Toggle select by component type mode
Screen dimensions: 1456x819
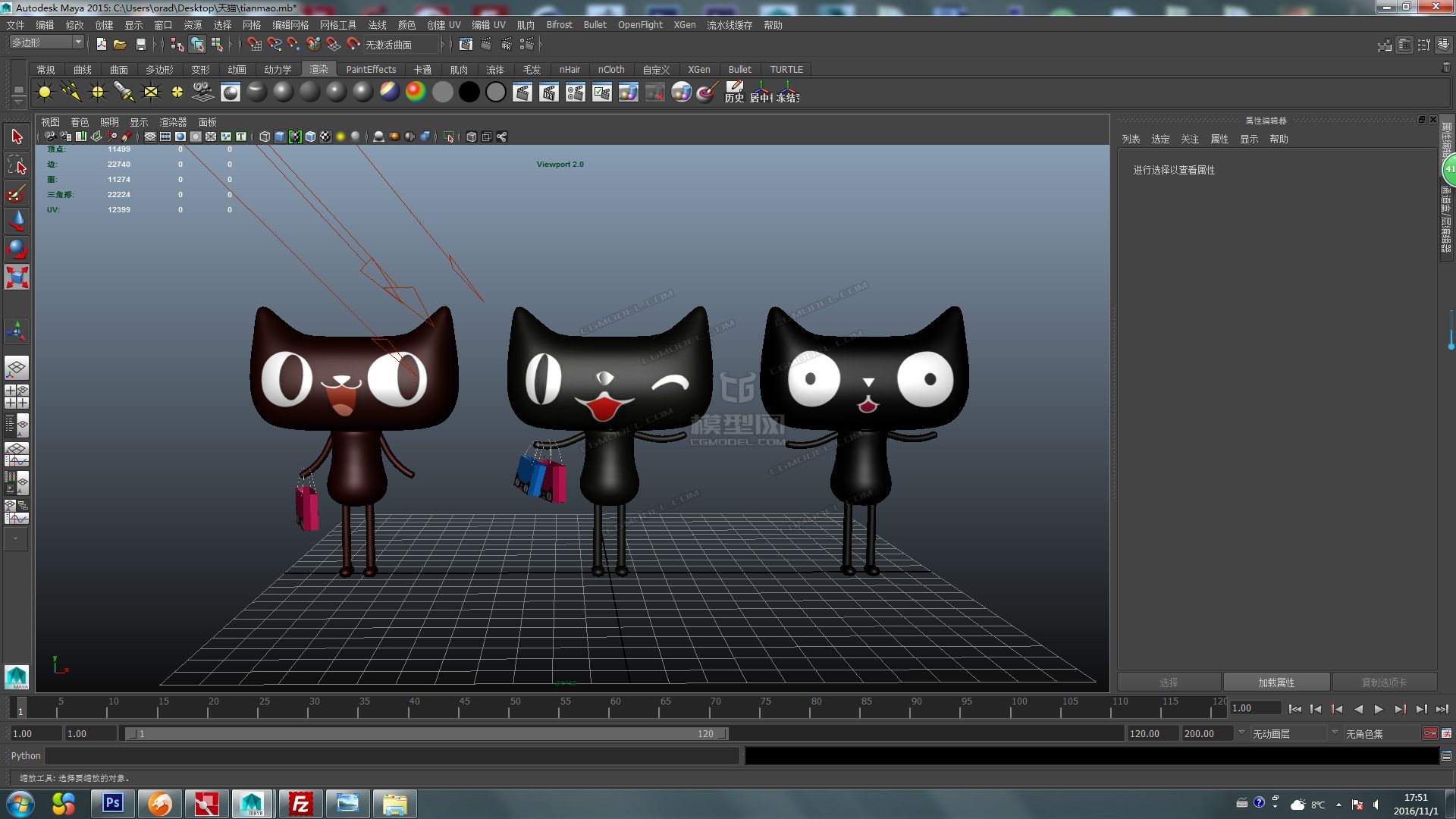(217, 44)
